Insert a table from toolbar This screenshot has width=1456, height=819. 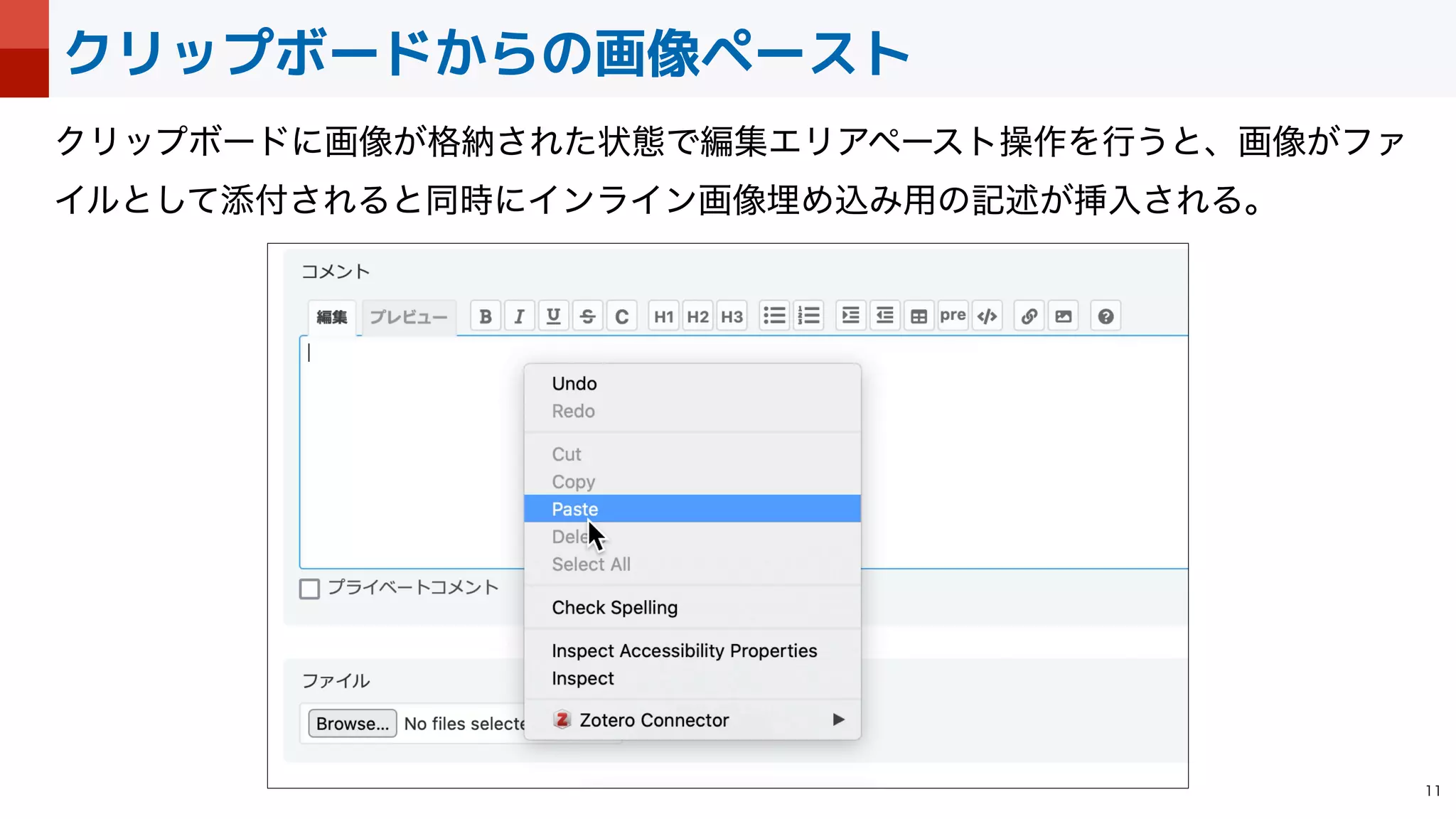point(919,316)
